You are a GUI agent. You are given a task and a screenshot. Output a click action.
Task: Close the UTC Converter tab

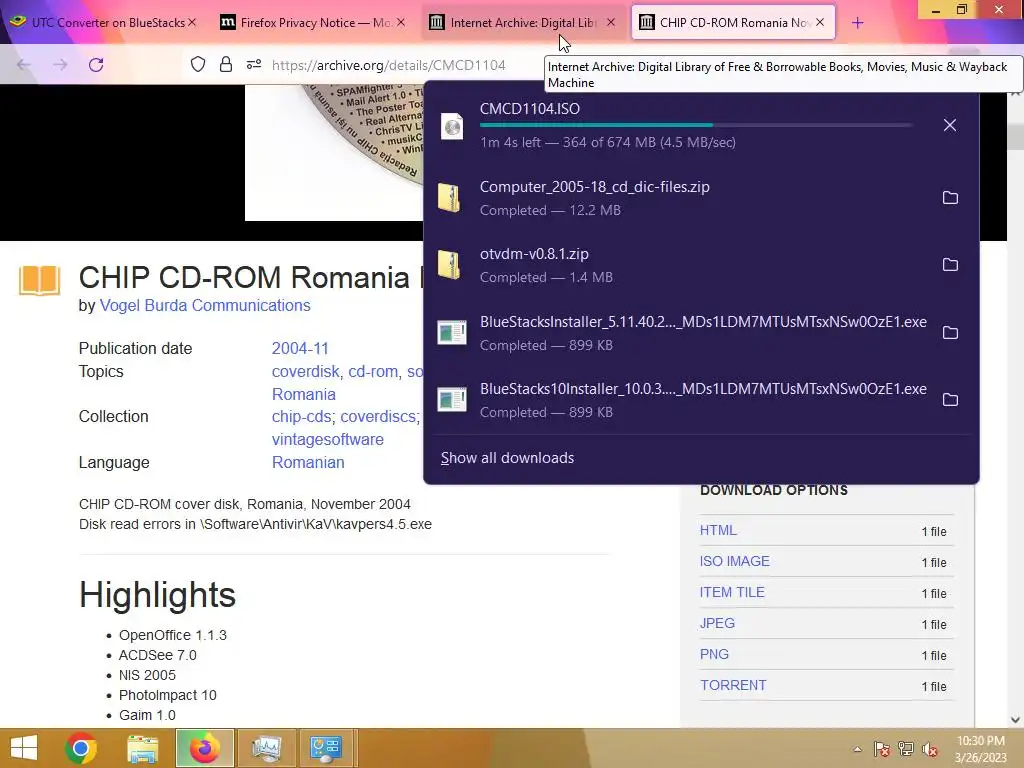click(x=192, y=22)
